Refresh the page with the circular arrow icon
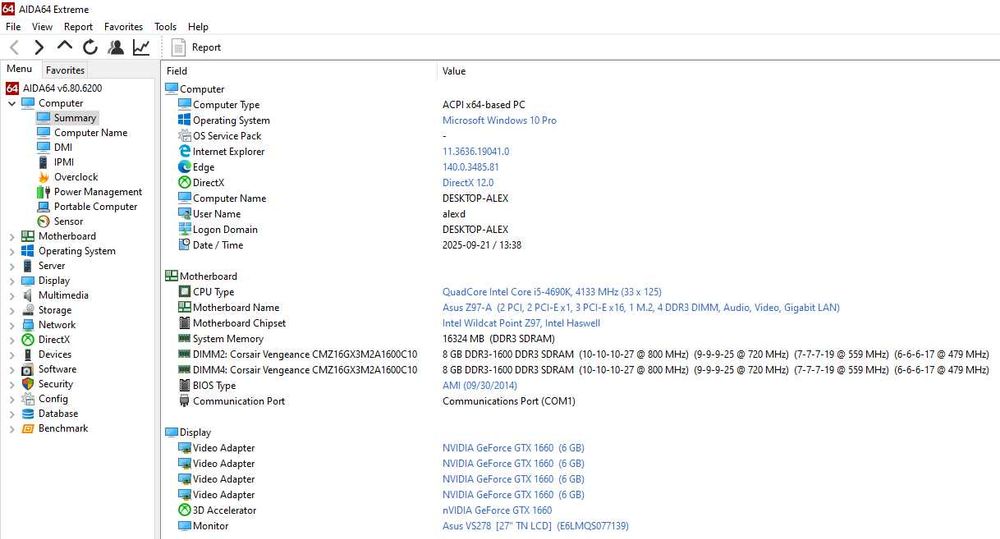This screenshot has height=539, width=1000. (x=90, y=47)
